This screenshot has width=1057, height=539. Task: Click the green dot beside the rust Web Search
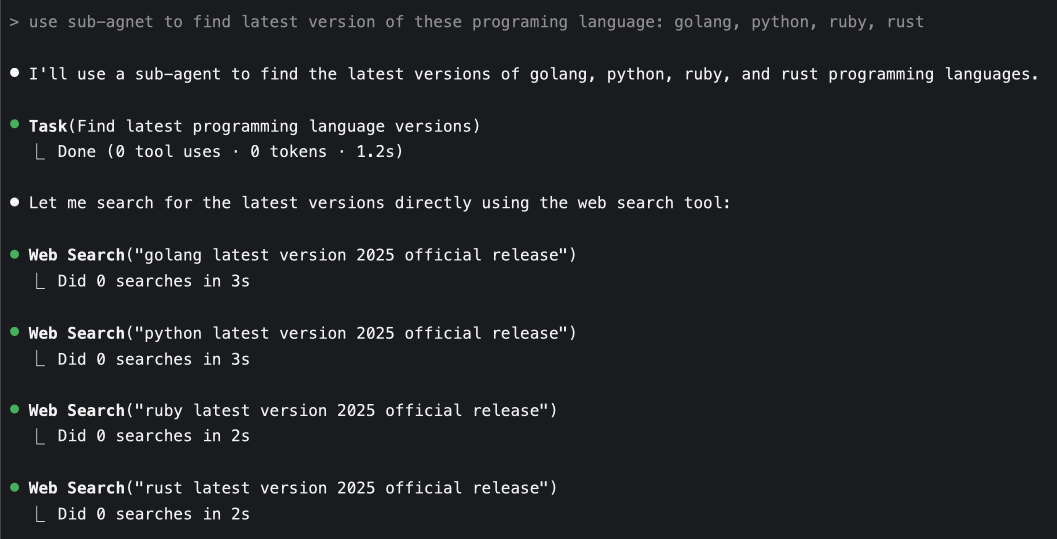tap(14, 487)
